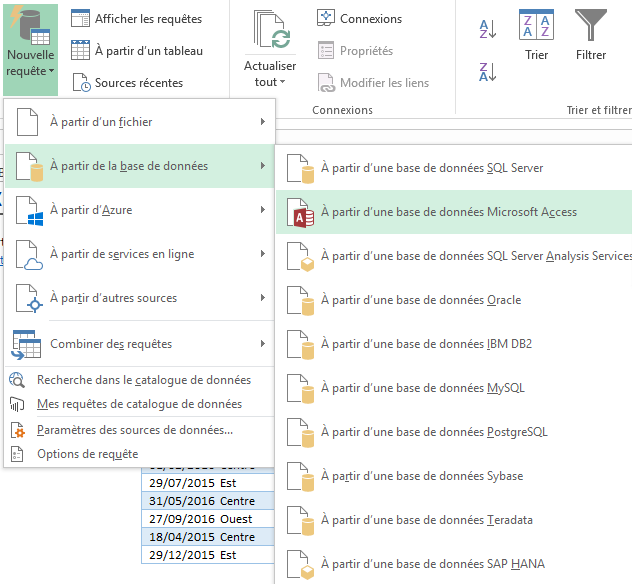Viewport: 632px width, 584px height.
Task: Click the catalogue search globe icon
Action: [17, 380]
